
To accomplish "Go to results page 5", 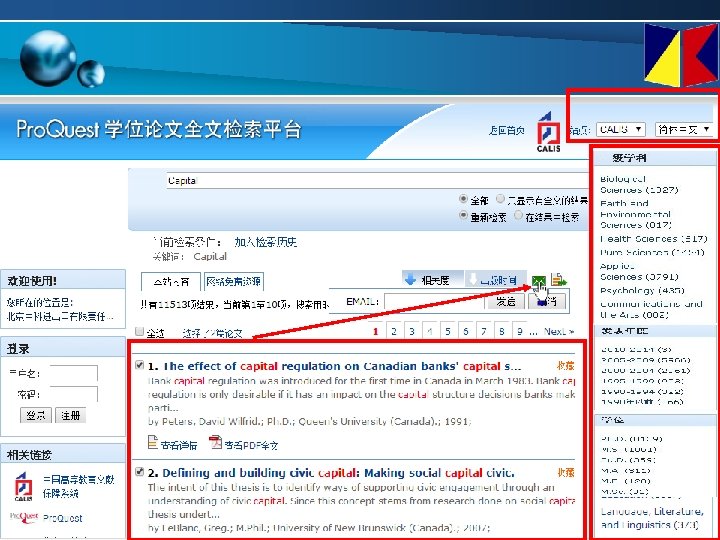I will click(448, 331).
